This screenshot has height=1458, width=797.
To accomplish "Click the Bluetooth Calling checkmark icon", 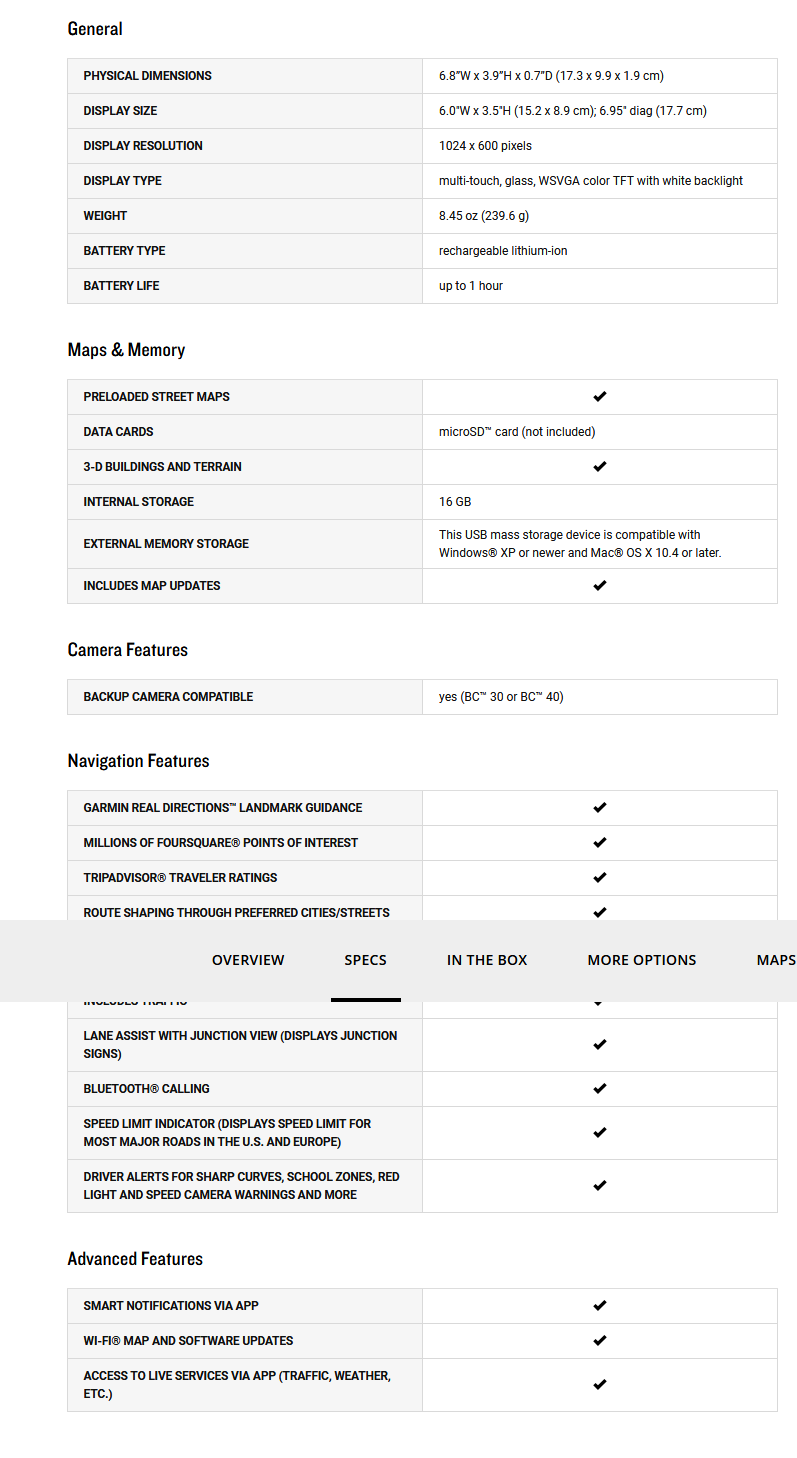I will (600, 1089).
